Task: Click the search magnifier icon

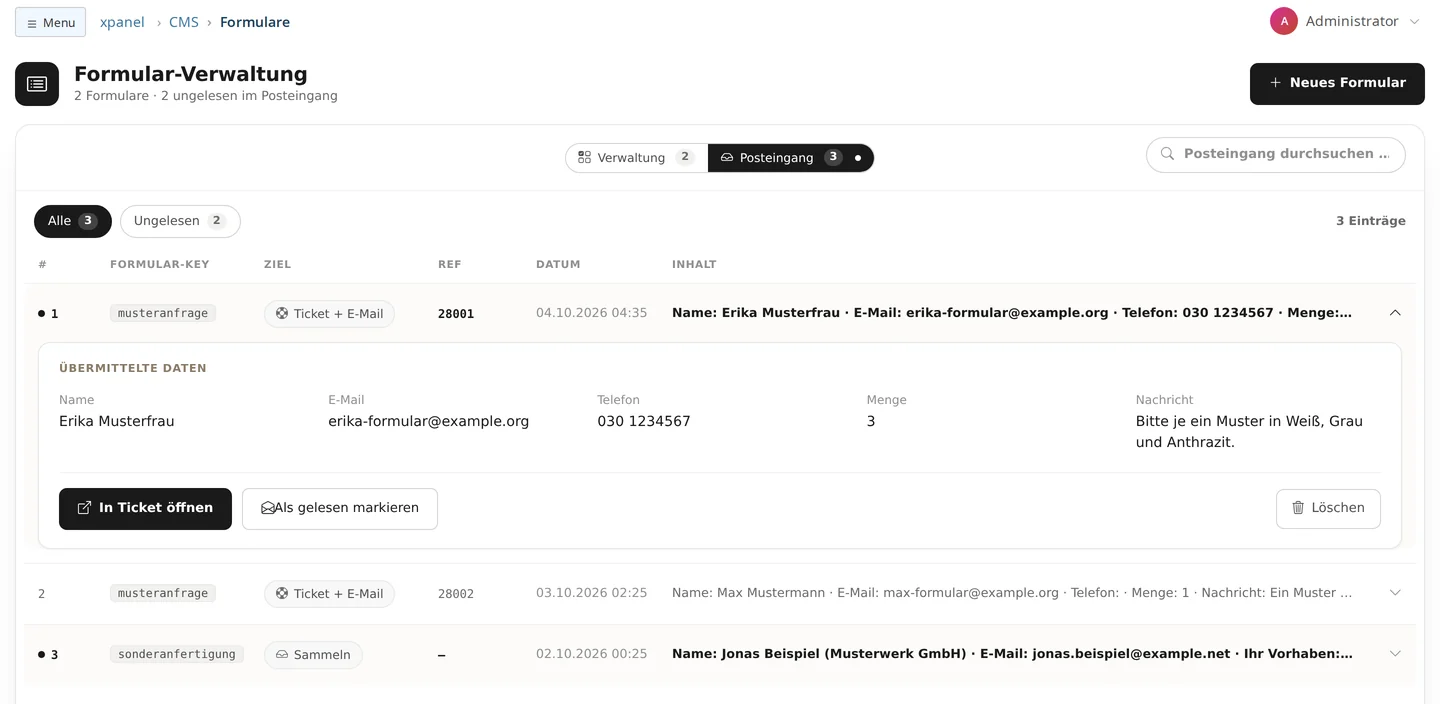Action: point(1167,154)
